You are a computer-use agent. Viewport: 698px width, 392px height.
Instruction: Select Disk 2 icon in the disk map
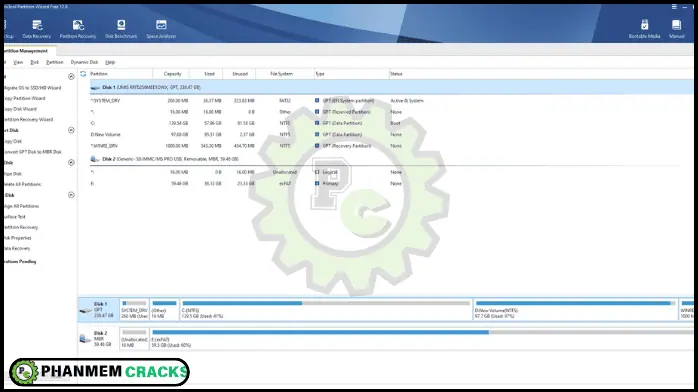pos(85,339)
